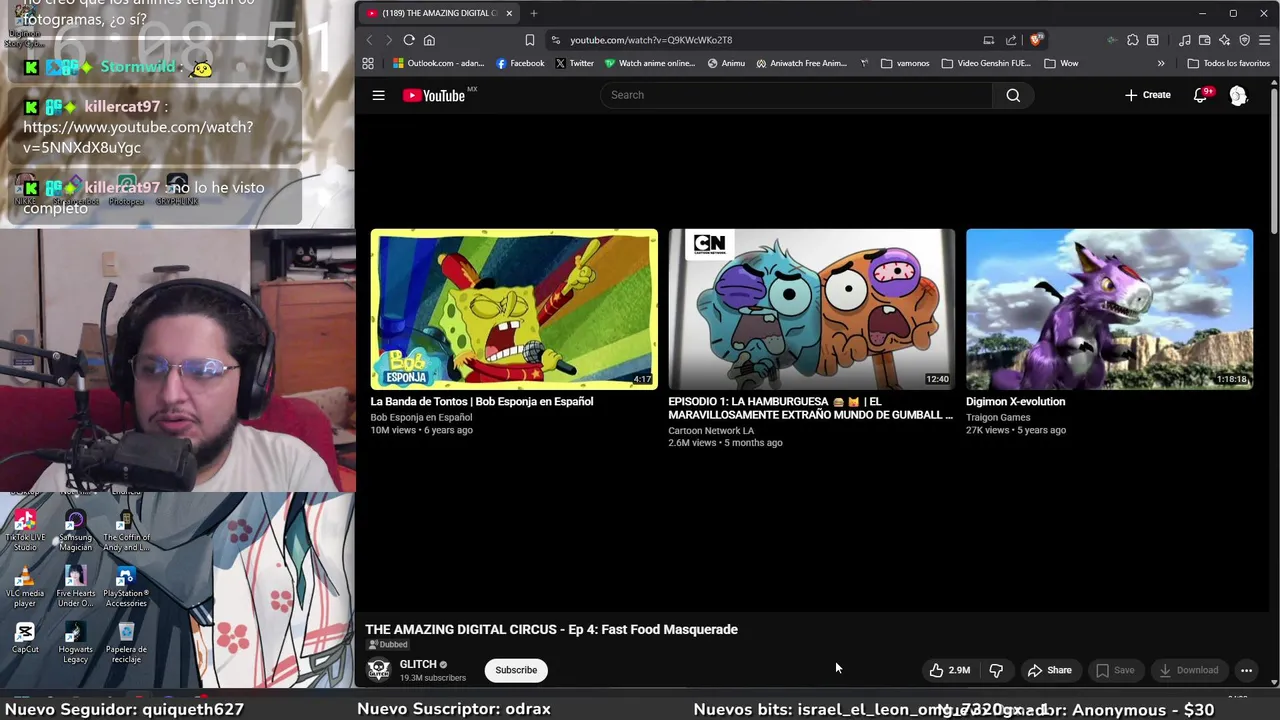Open the YouTube guide hamburger menu
The height and width of the screenshot is (720, 1280).
coord(378,95)
